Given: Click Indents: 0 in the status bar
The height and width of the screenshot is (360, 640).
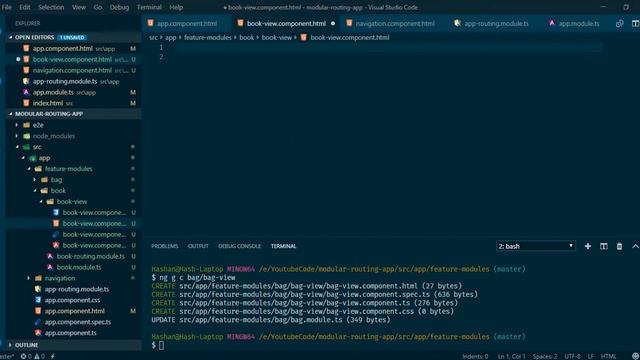Looking at the screenshot, I should click(x=475, y=356).
